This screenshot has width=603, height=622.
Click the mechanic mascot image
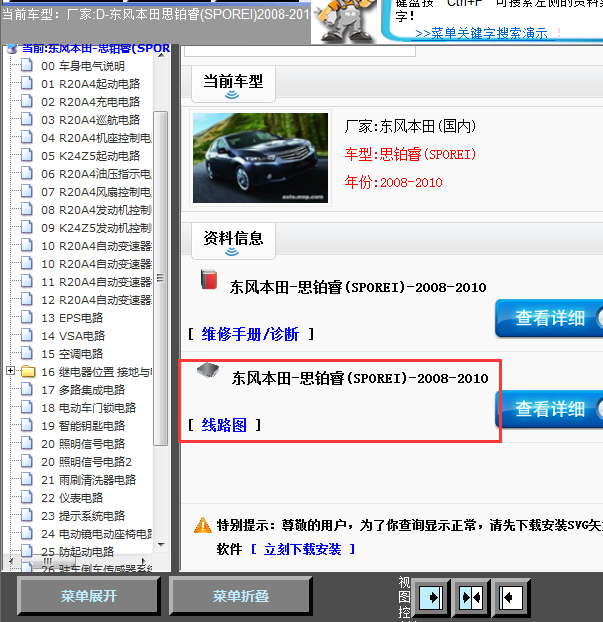[345, 21]
